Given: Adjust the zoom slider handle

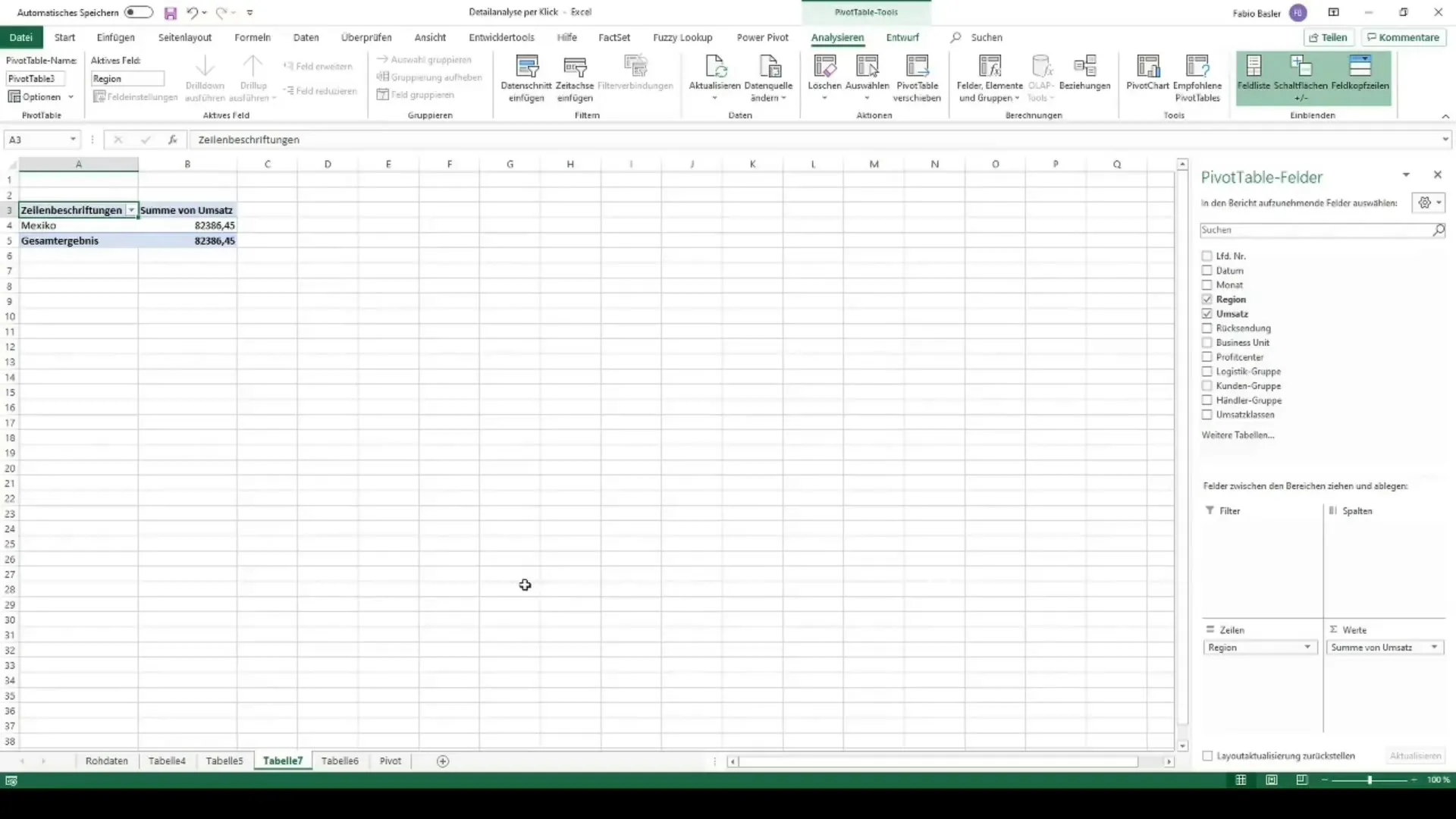Looking at the screenshot, I should point(1370,780).
